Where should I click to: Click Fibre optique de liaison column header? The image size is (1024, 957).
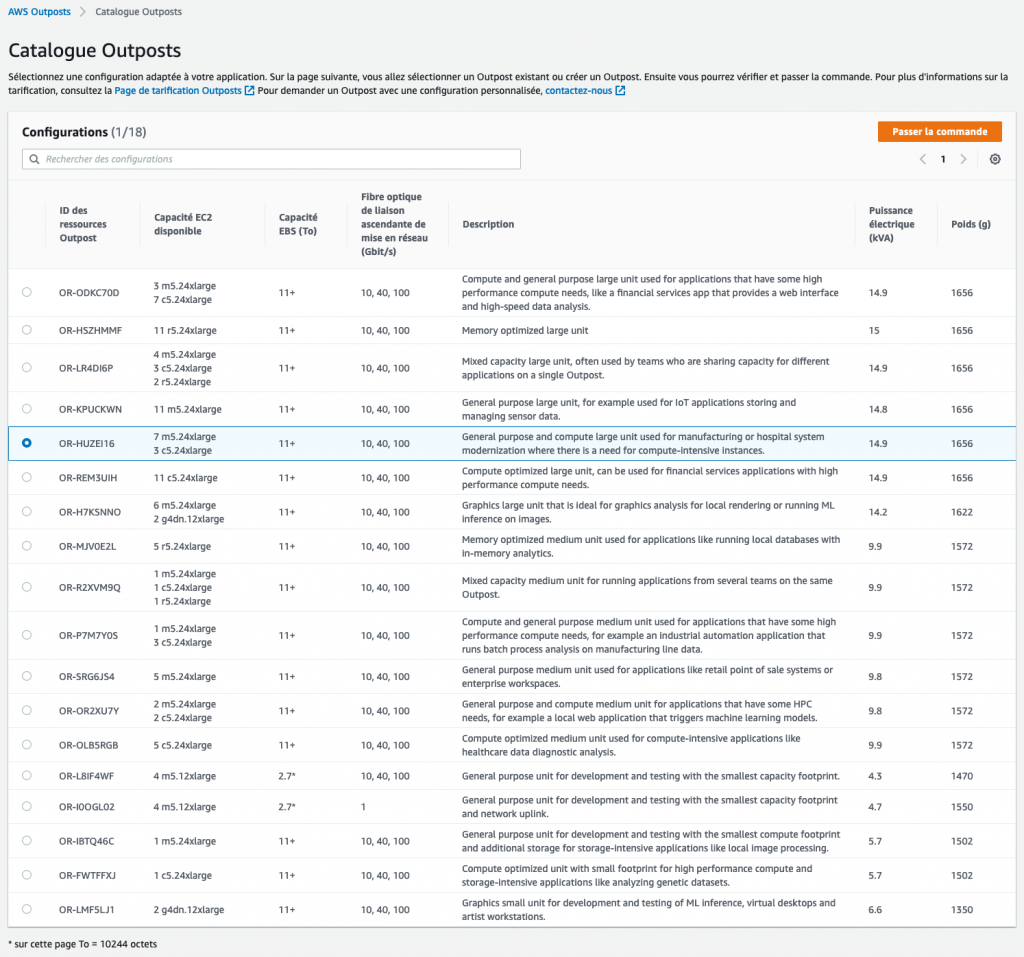(394, 224)
